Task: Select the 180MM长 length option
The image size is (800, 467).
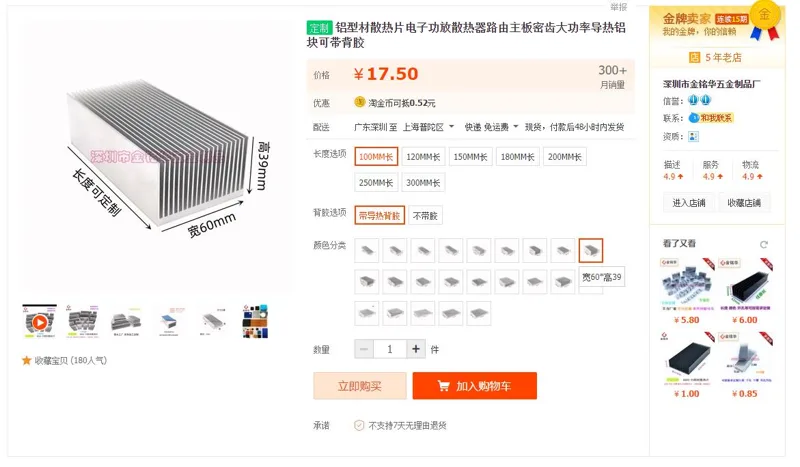Action: click(517, 157)
